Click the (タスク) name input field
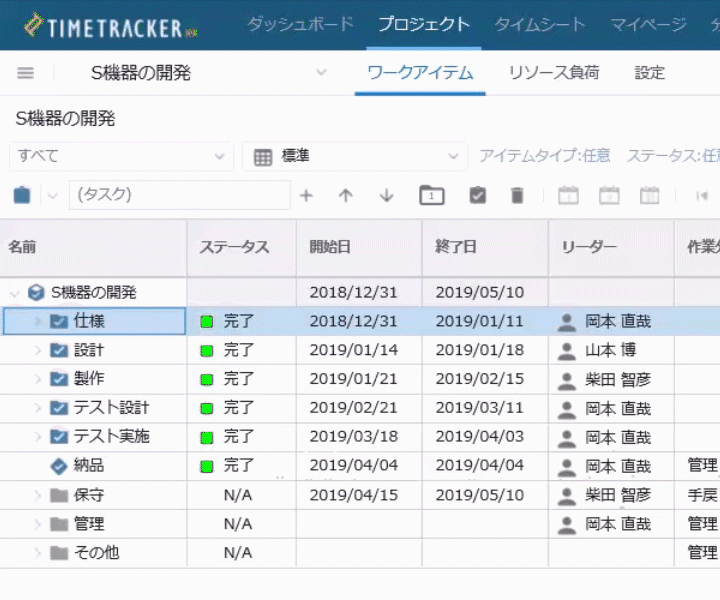Viewport: 720px width, 600px height. click(180, 195)
